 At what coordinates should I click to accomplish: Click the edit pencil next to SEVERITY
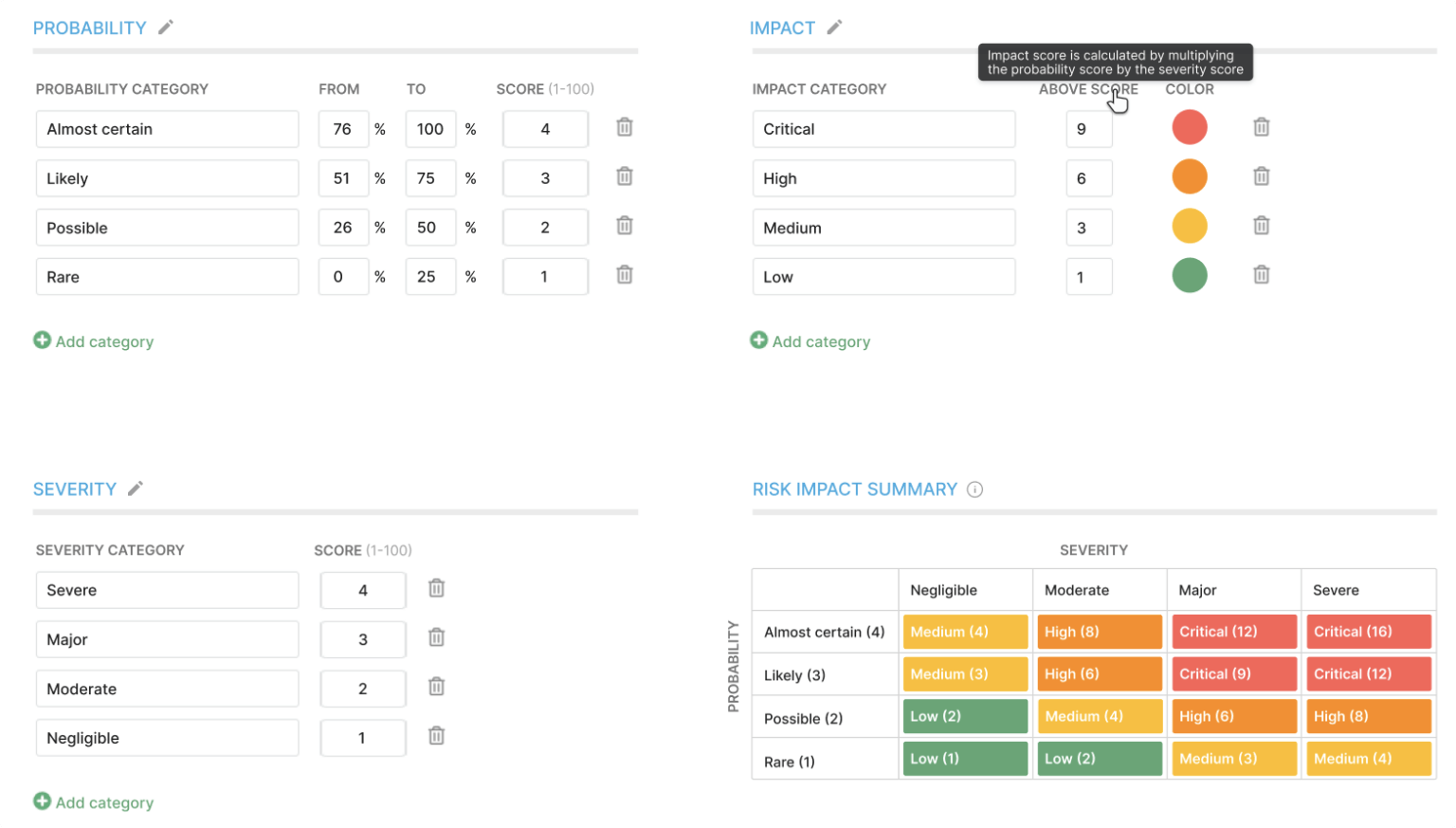coord(134,488)
